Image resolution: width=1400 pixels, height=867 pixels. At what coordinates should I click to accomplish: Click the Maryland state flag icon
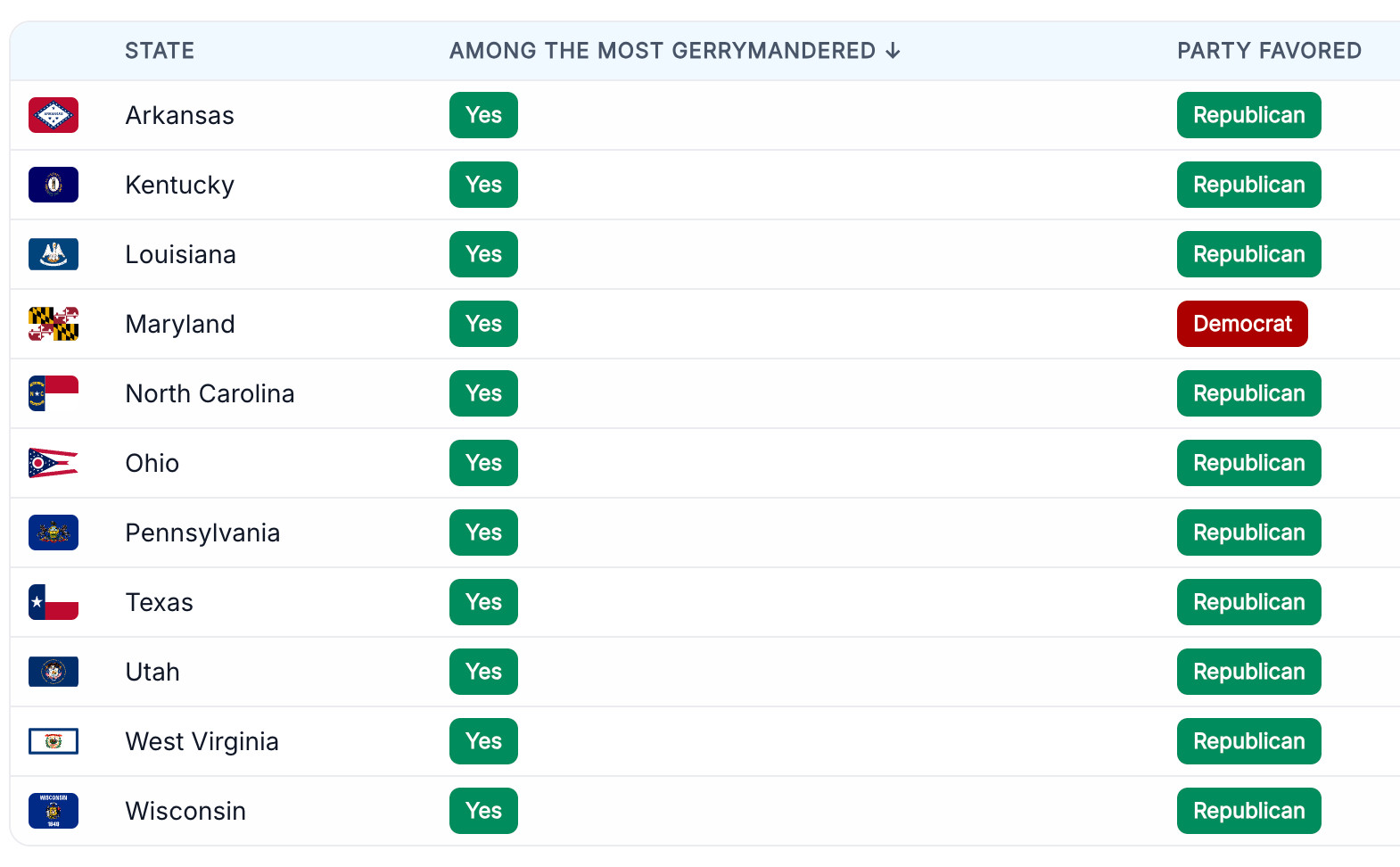[54, 324]
